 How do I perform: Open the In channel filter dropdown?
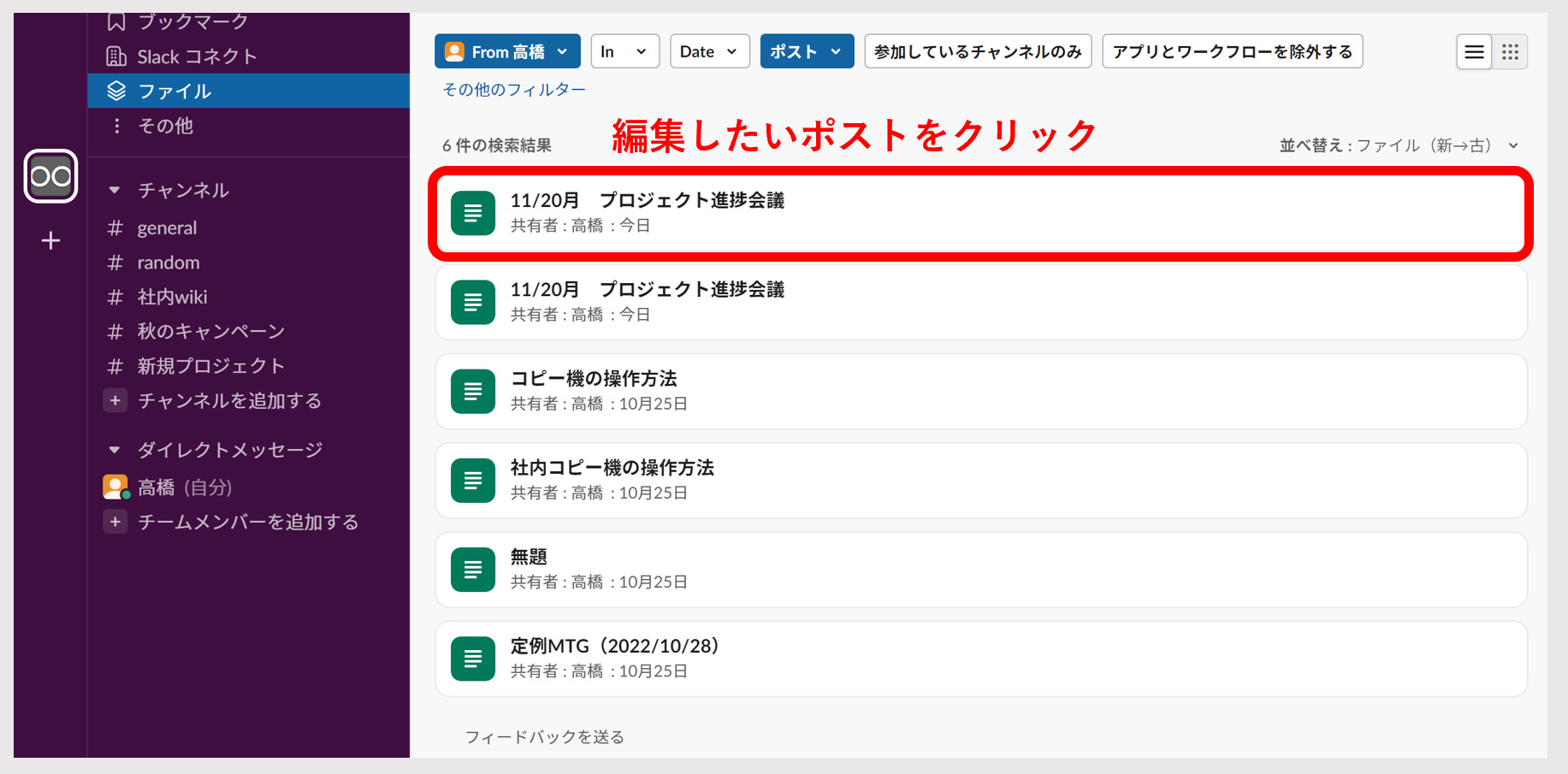click(x=624, y=51)
